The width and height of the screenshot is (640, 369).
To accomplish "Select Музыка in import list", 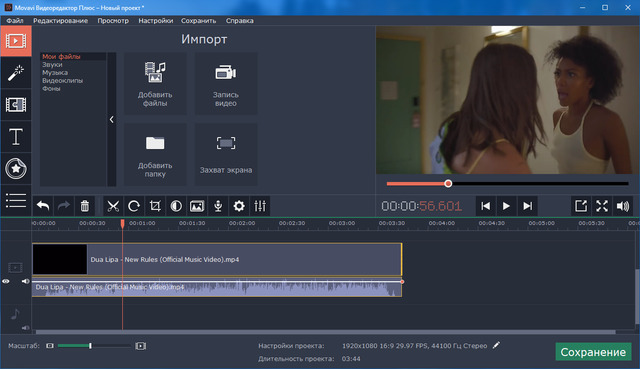I will [x=55, y=73].
